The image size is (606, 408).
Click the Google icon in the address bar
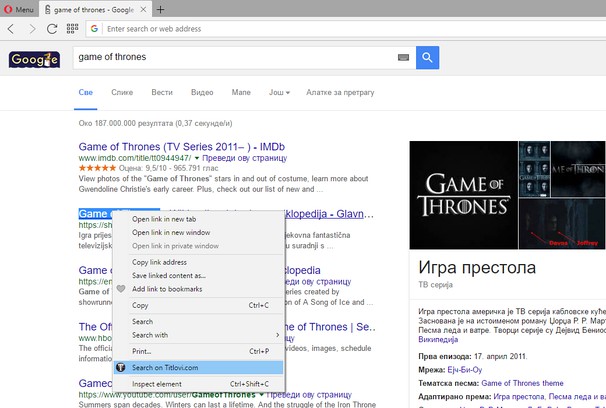point(94,29)
